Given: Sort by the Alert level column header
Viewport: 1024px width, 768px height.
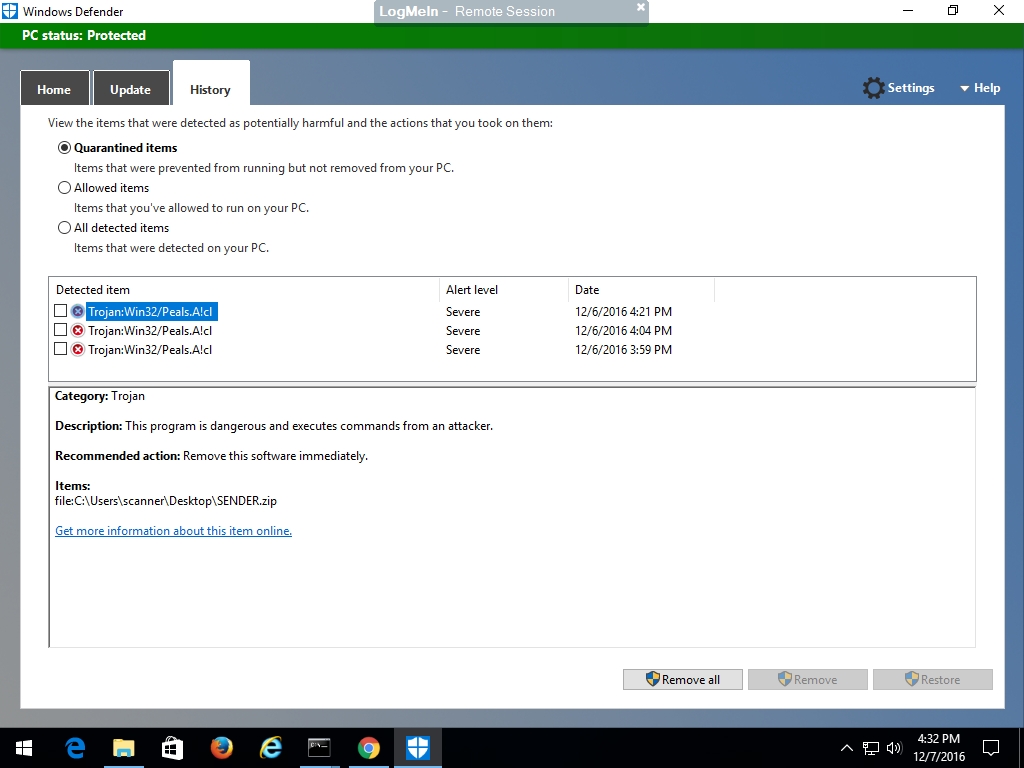Looking at the screenshot, I should pyautogui.click(x=504, y=290).
